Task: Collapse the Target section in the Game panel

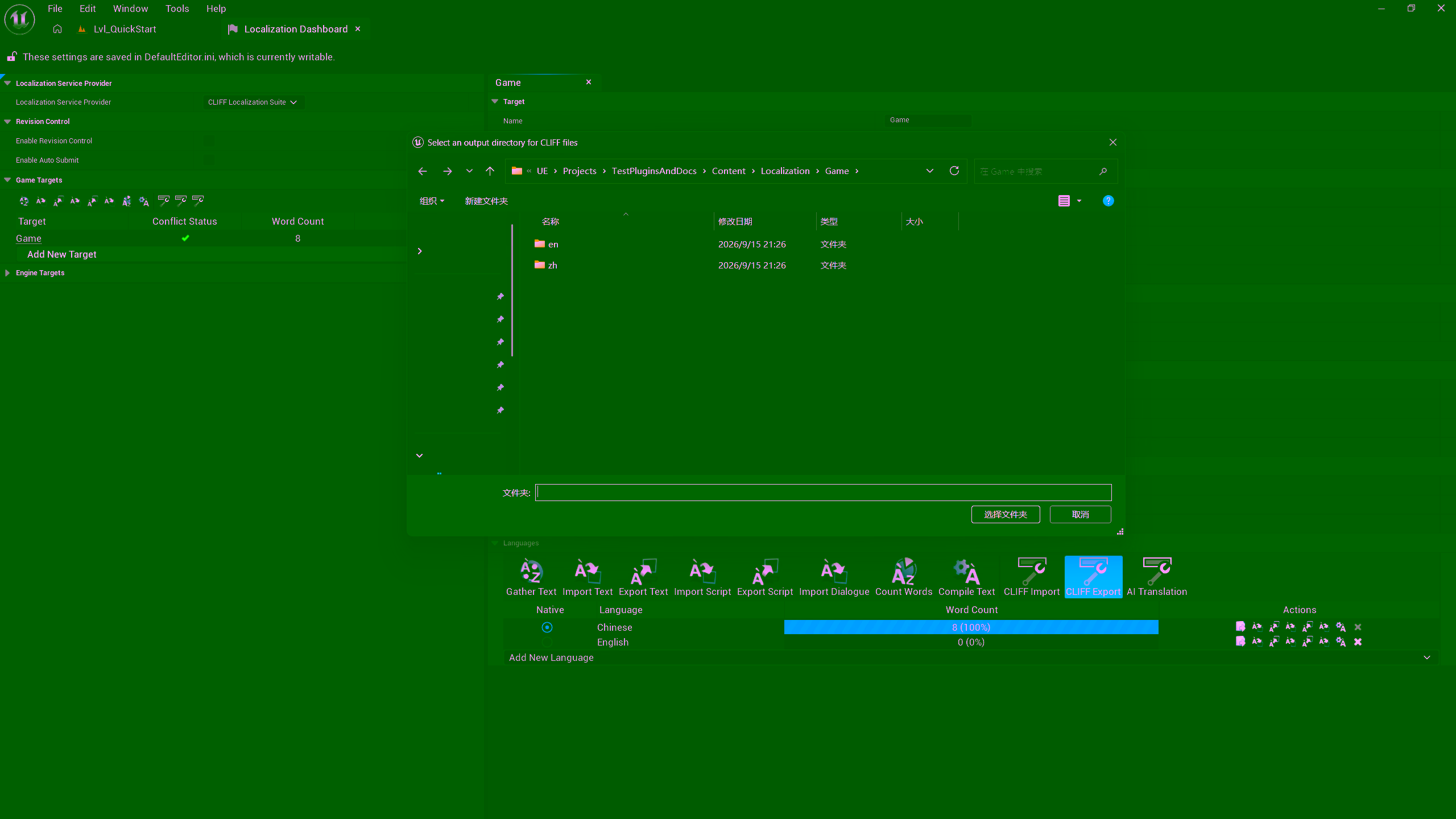Action: click(495, 102)
